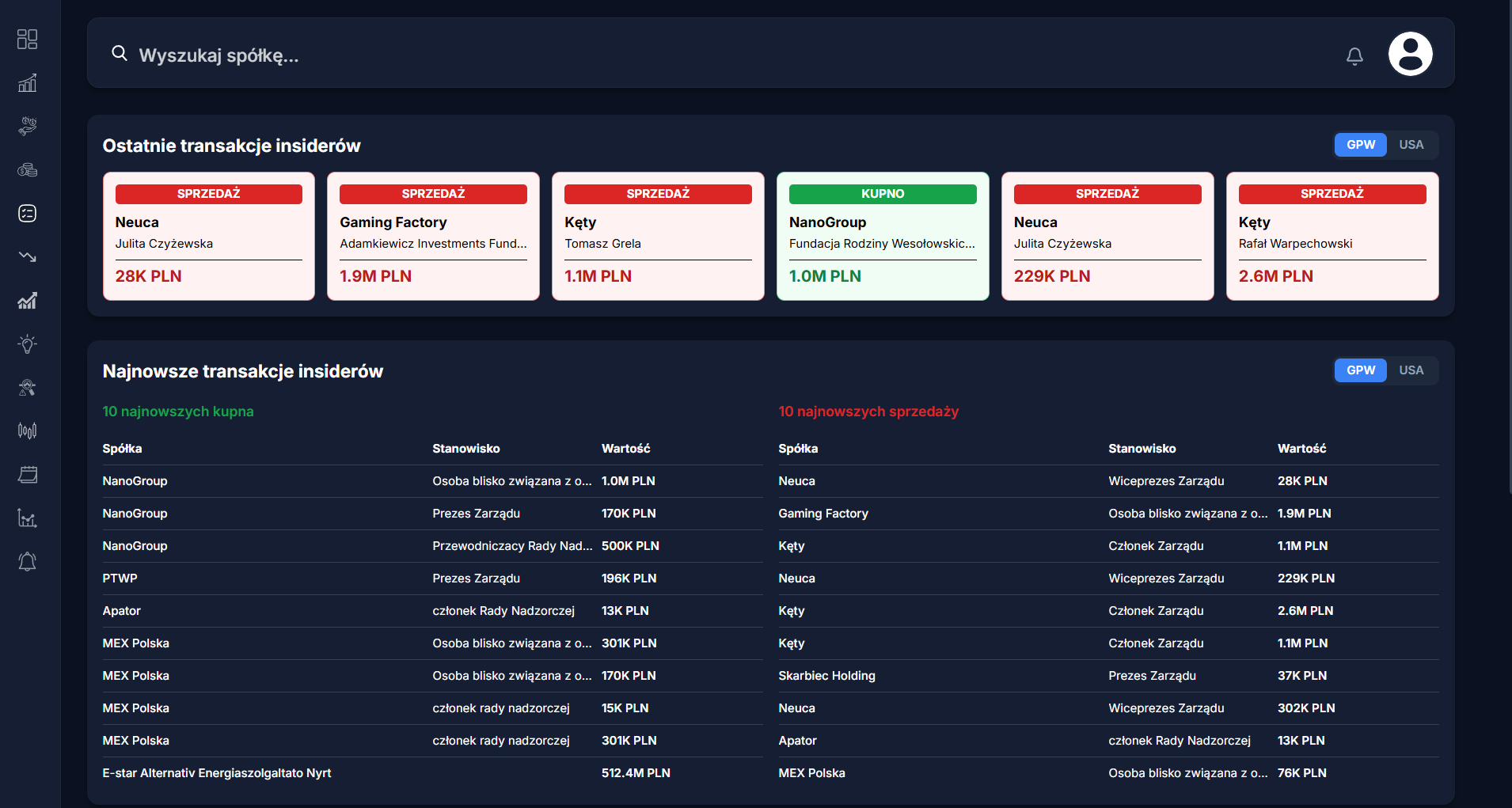Select the stacked coins sidebar icon
This screenshot has height=808, width=1512.
coord(28,170)
